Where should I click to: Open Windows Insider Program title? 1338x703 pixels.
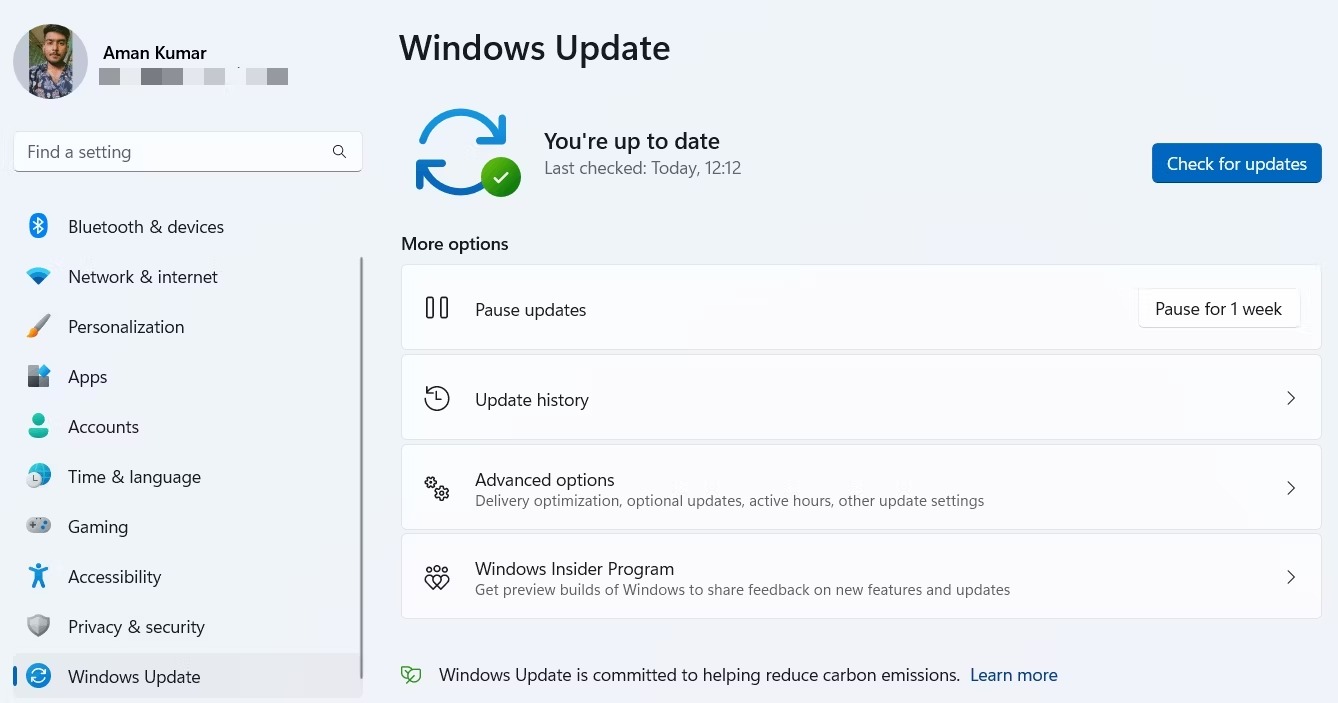coord(575,569)
